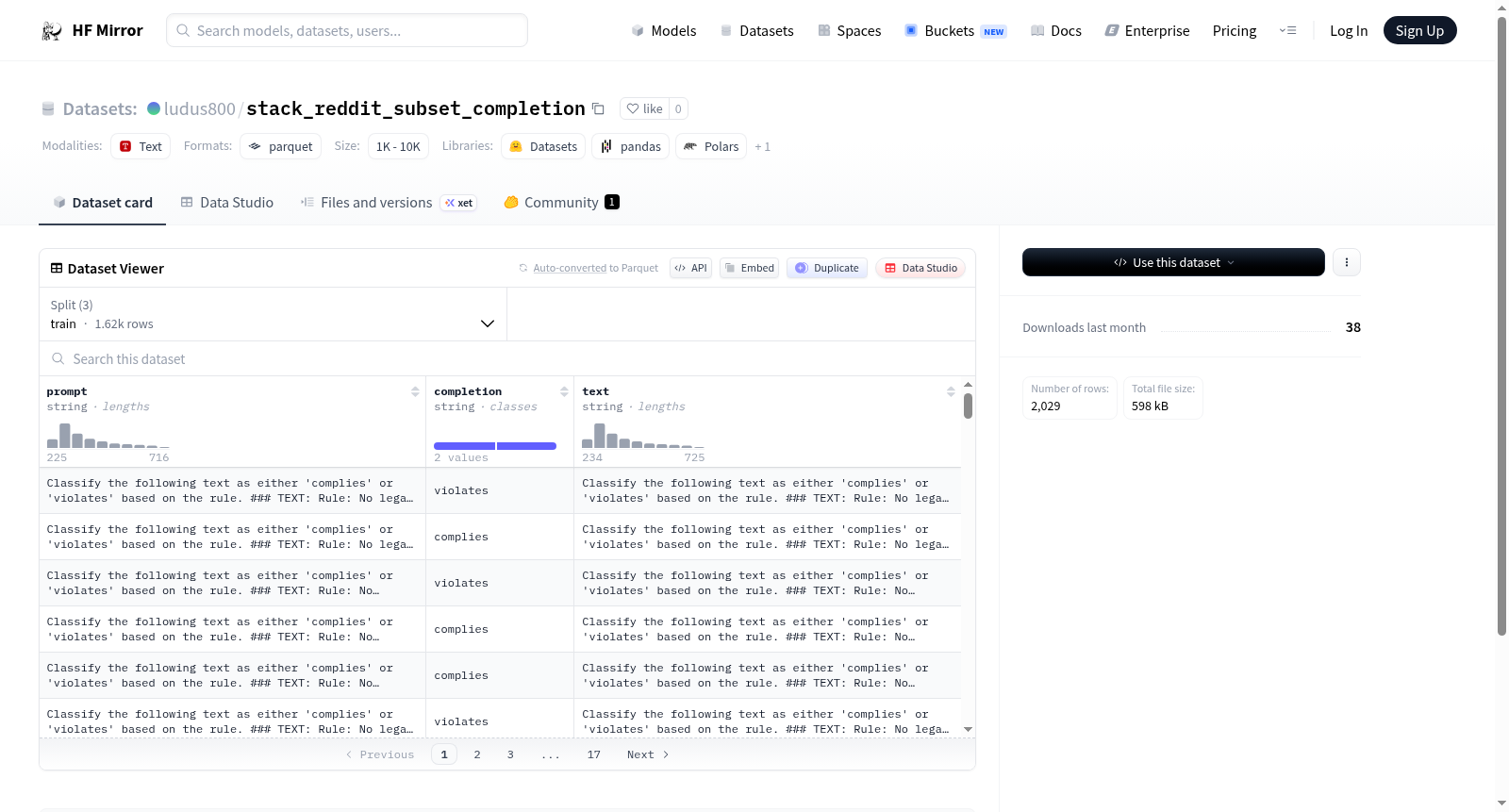The image size is (1509, 812).
Task: Click the Dataset Viewer table icon
Action: click(57, 269)
